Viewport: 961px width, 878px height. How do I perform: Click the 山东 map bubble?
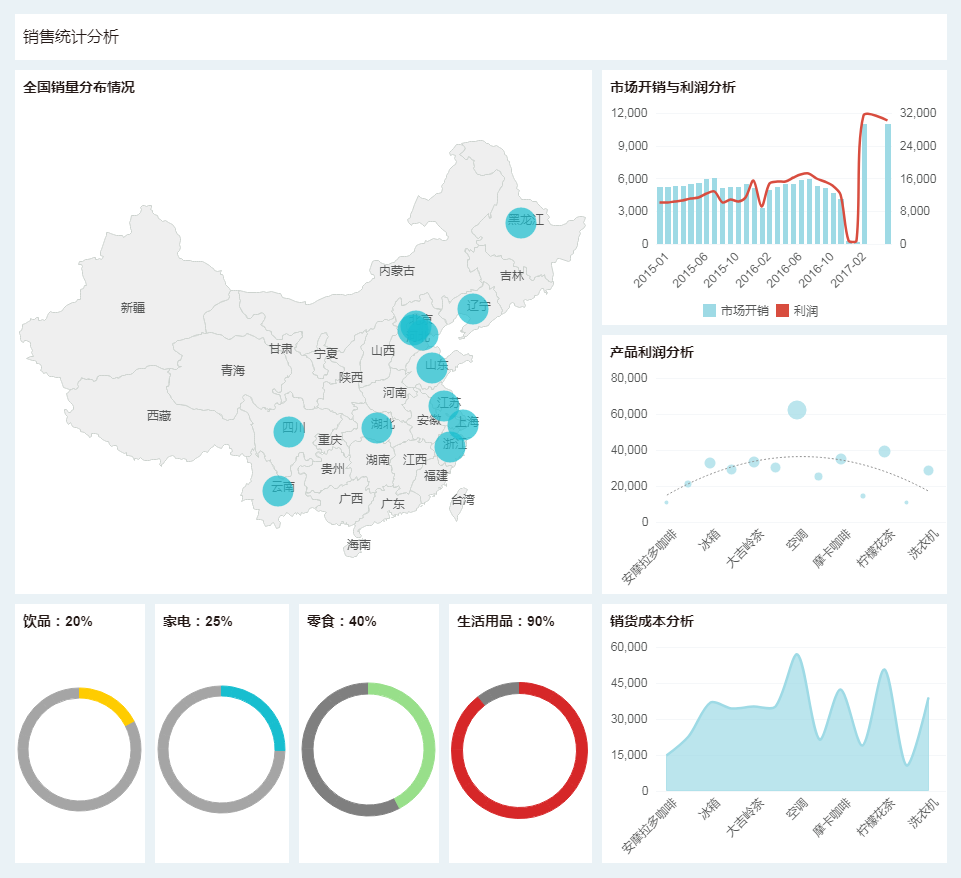coord(432,367)
